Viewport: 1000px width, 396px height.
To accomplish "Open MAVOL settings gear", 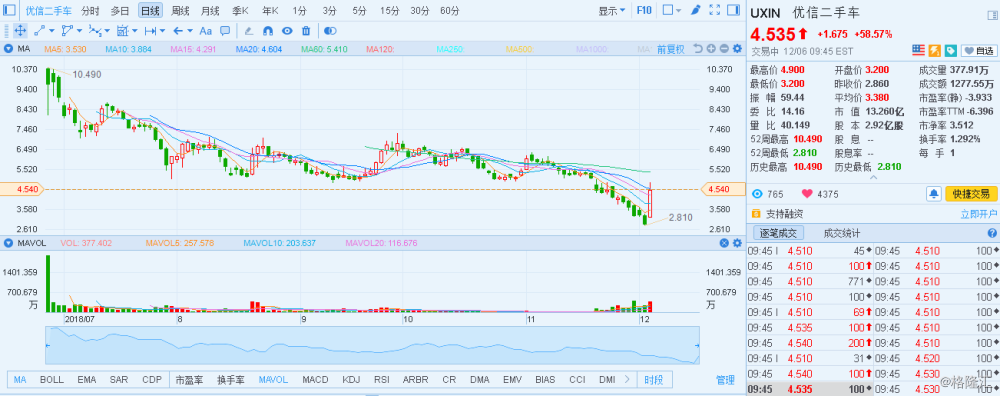I will point(737,243).
